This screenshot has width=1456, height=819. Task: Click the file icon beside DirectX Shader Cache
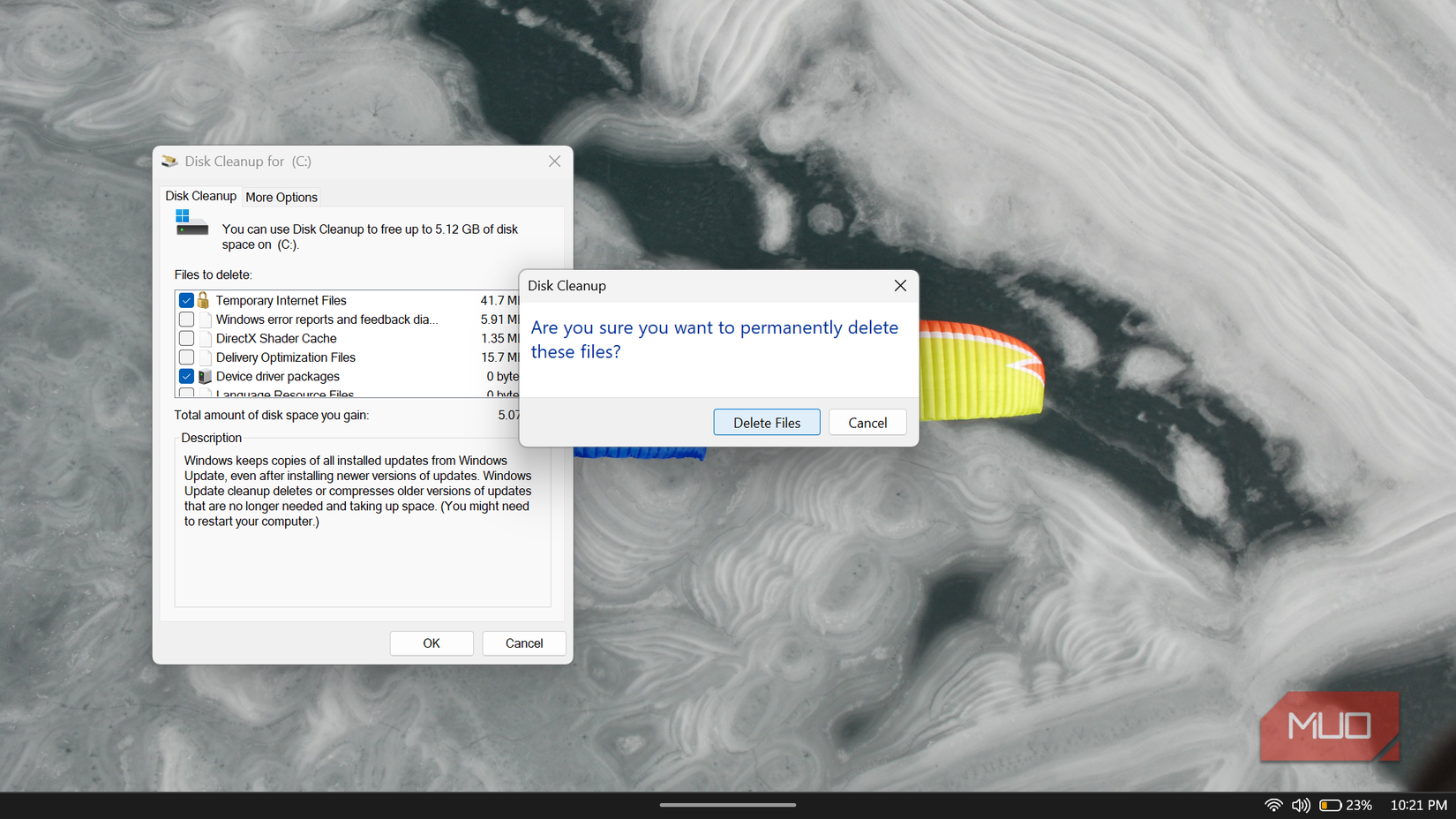(205, 339)
